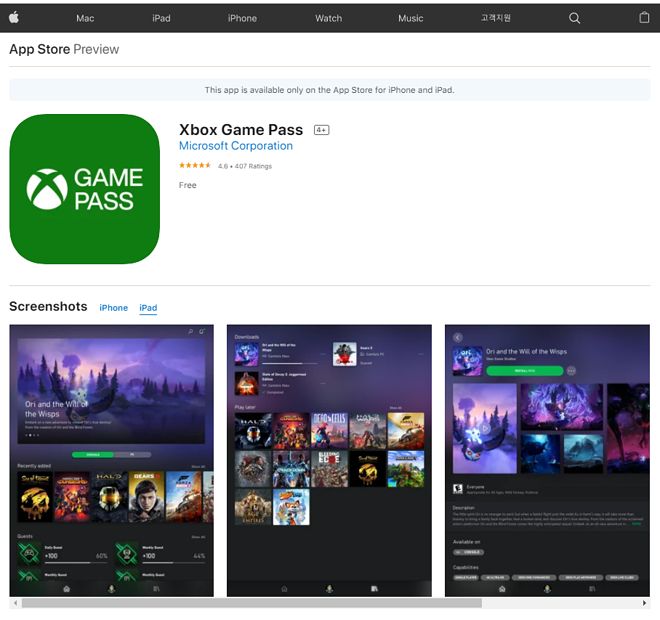
Task: Open the search magnifier icon
Action: click(x=574, y=18)
